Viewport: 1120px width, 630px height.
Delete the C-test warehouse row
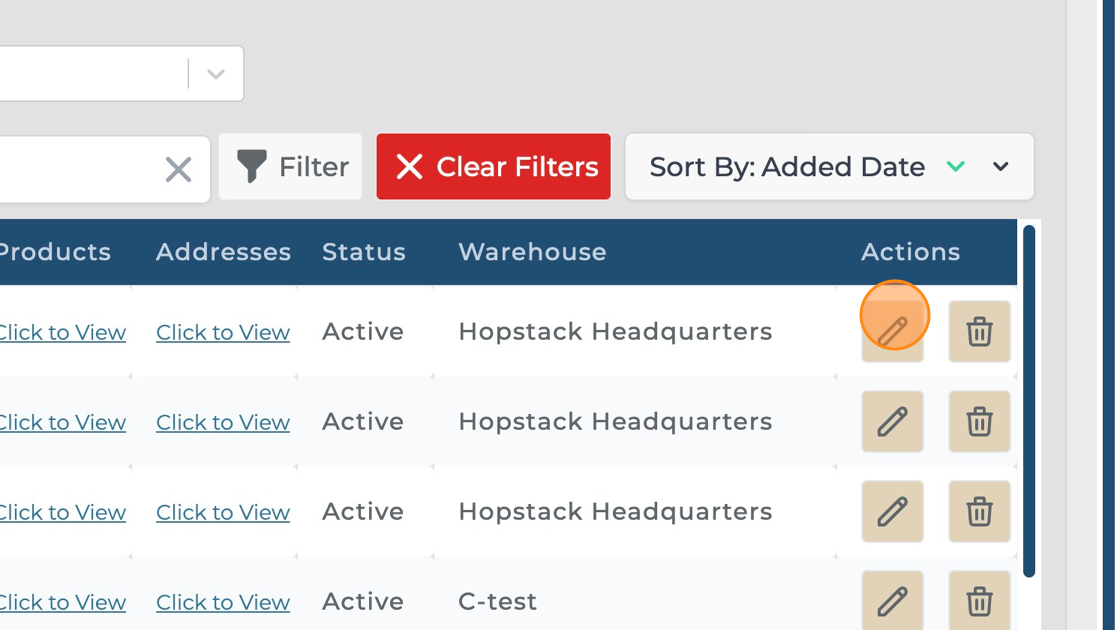[979, 600]
